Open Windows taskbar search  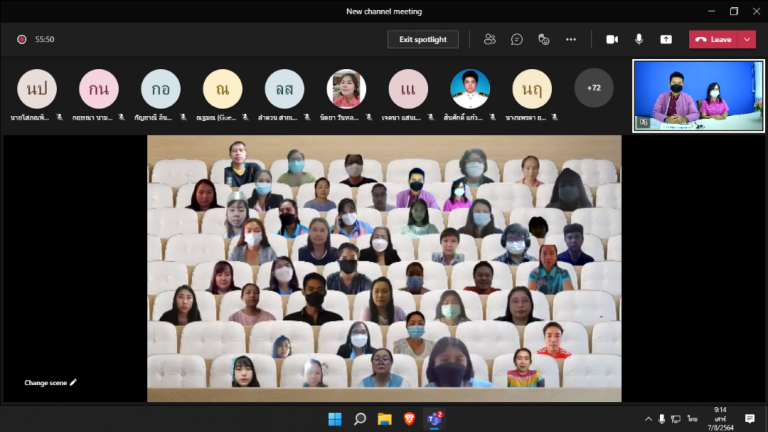(x=360, y=419)
